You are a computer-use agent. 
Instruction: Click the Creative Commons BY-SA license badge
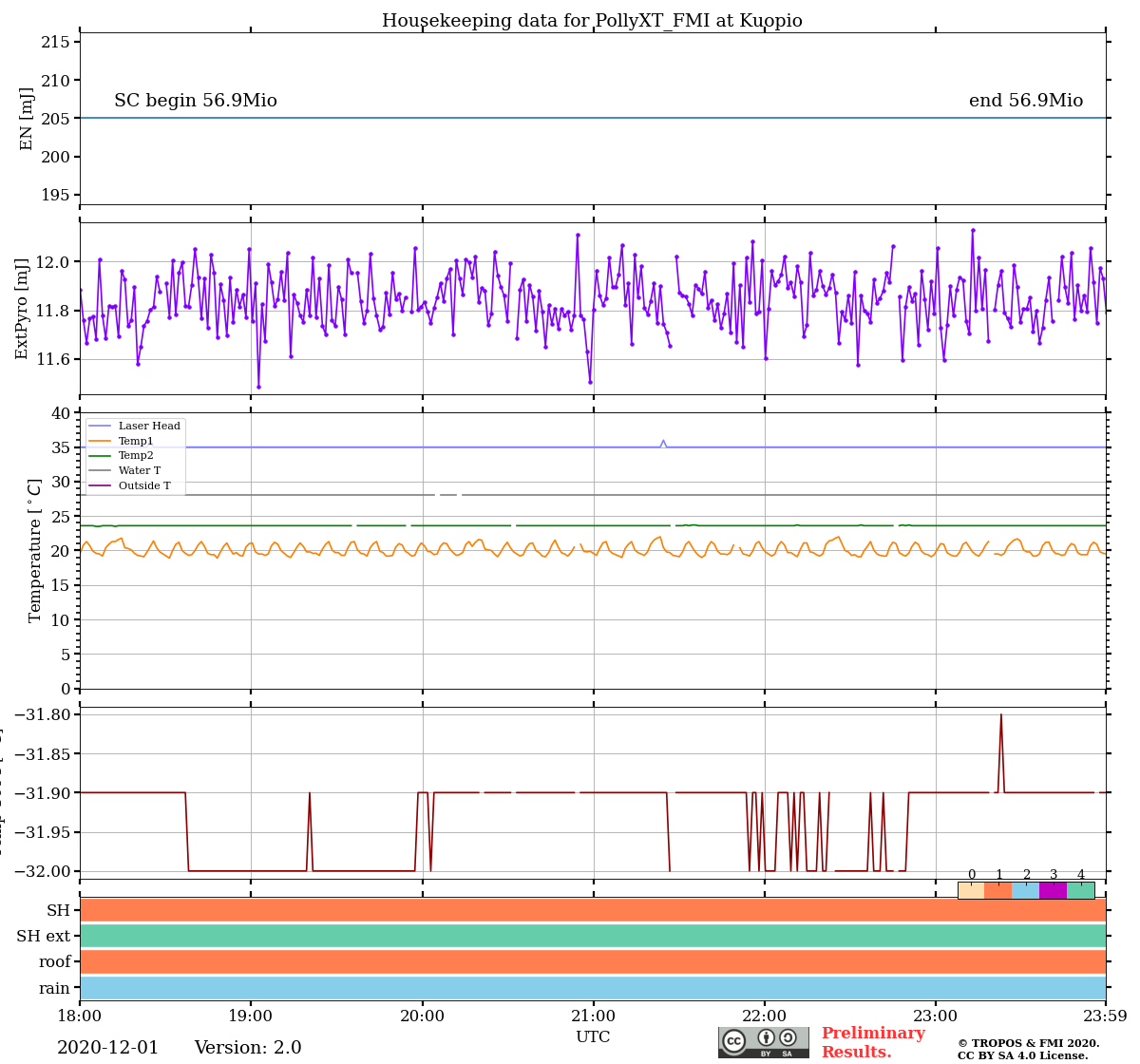764,1042
